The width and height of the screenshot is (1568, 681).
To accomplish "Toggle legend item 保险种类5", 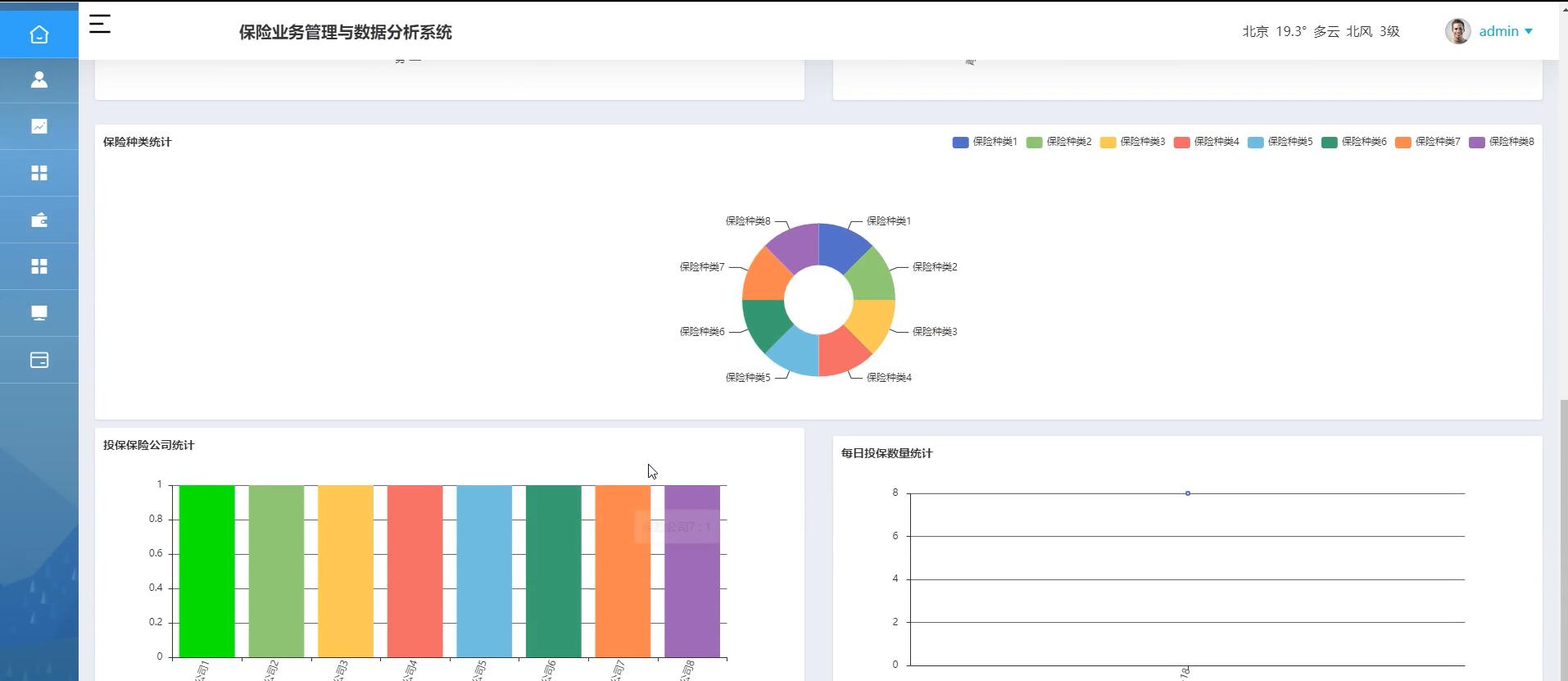I will pos(1280,142).
